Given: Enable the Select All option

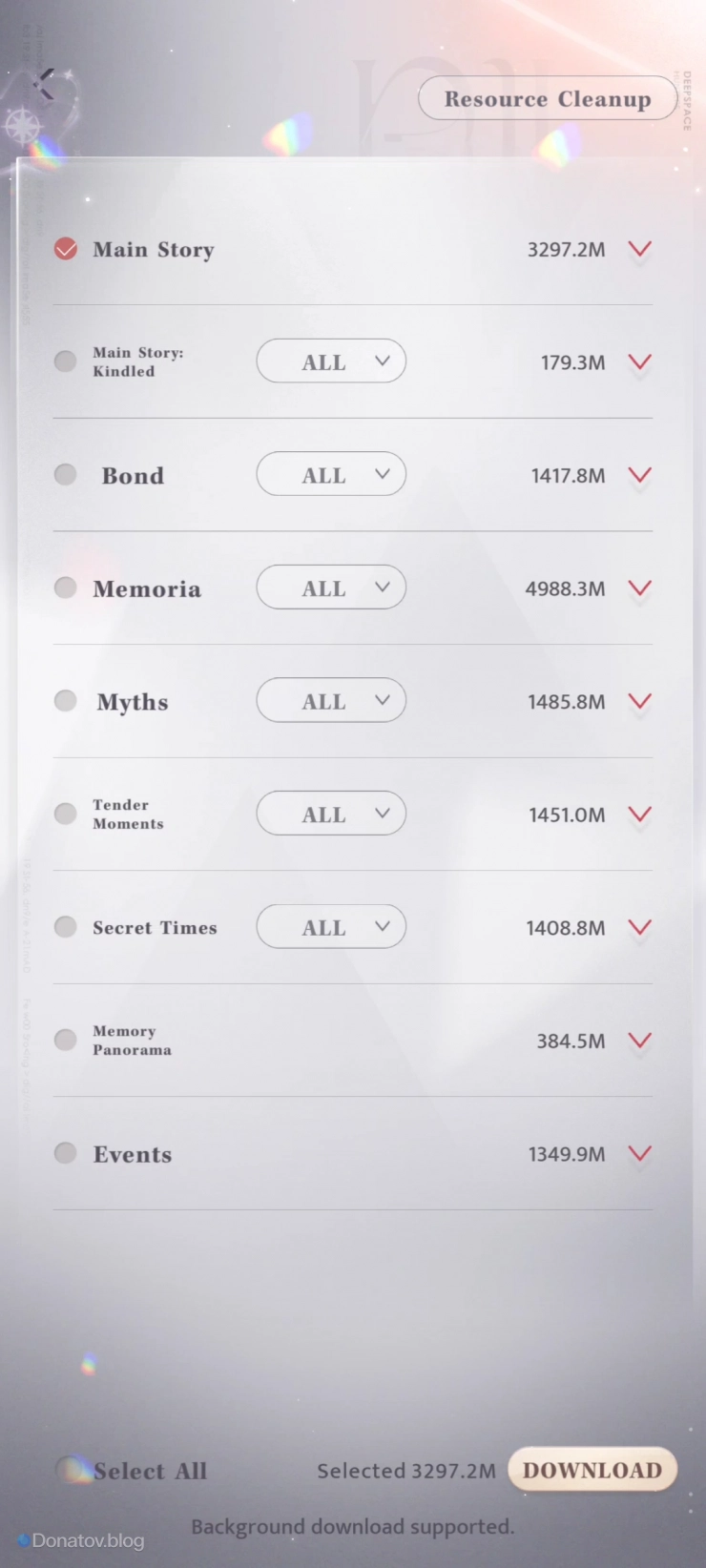Looking at the screenshot, I should tap(72, 1470).
